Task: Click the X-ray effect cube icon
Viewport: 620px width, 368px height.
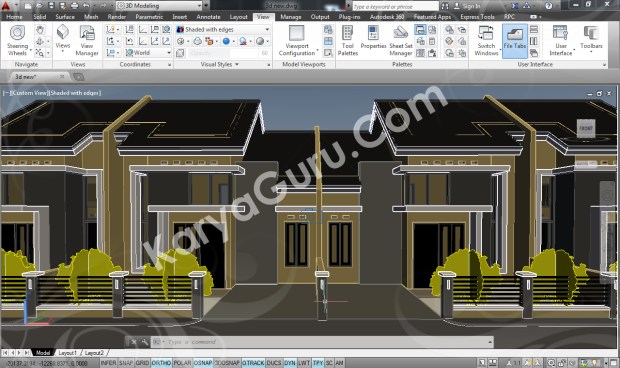Action: tap(180, 53)
